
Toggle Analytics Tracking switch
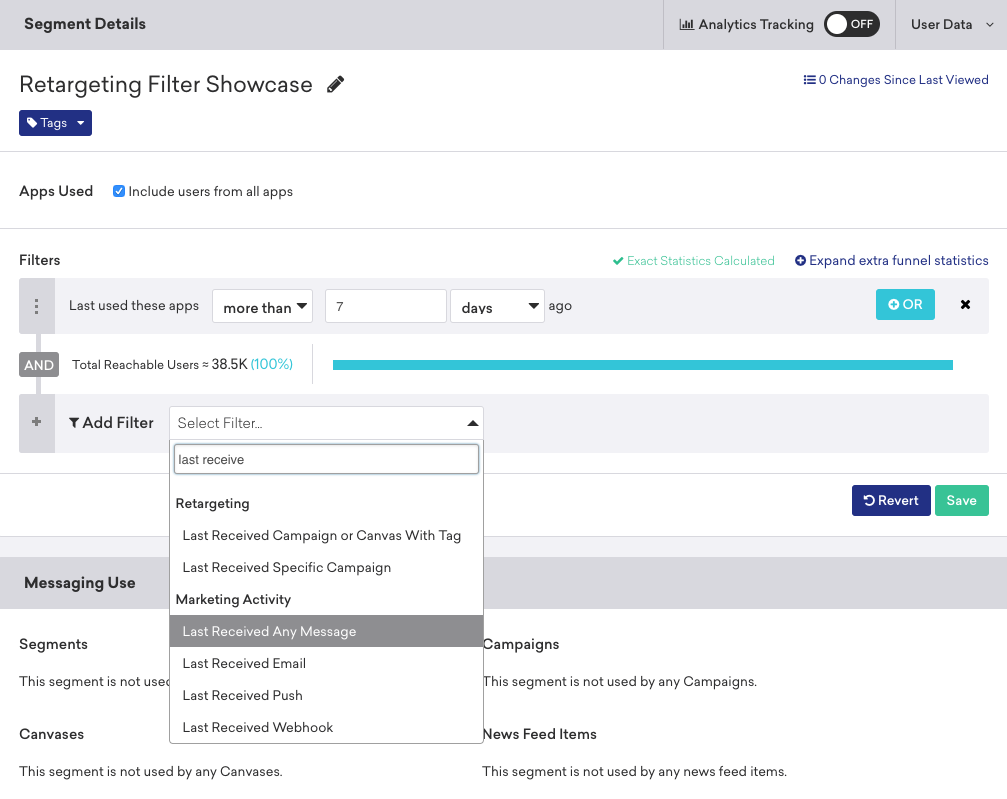tap(852, 24)
